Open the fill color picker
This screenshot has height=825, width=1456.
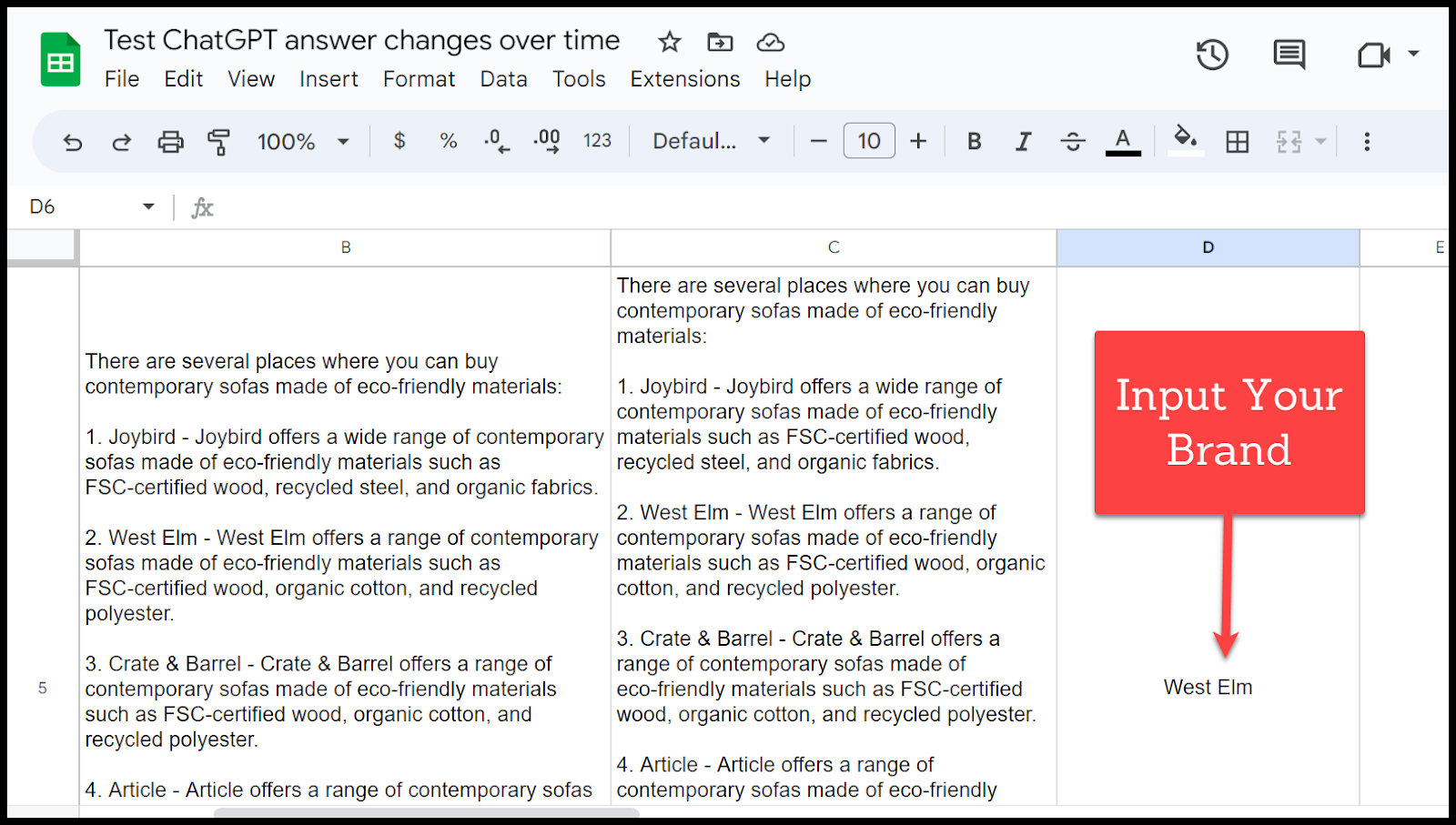tap(1185, 140)
